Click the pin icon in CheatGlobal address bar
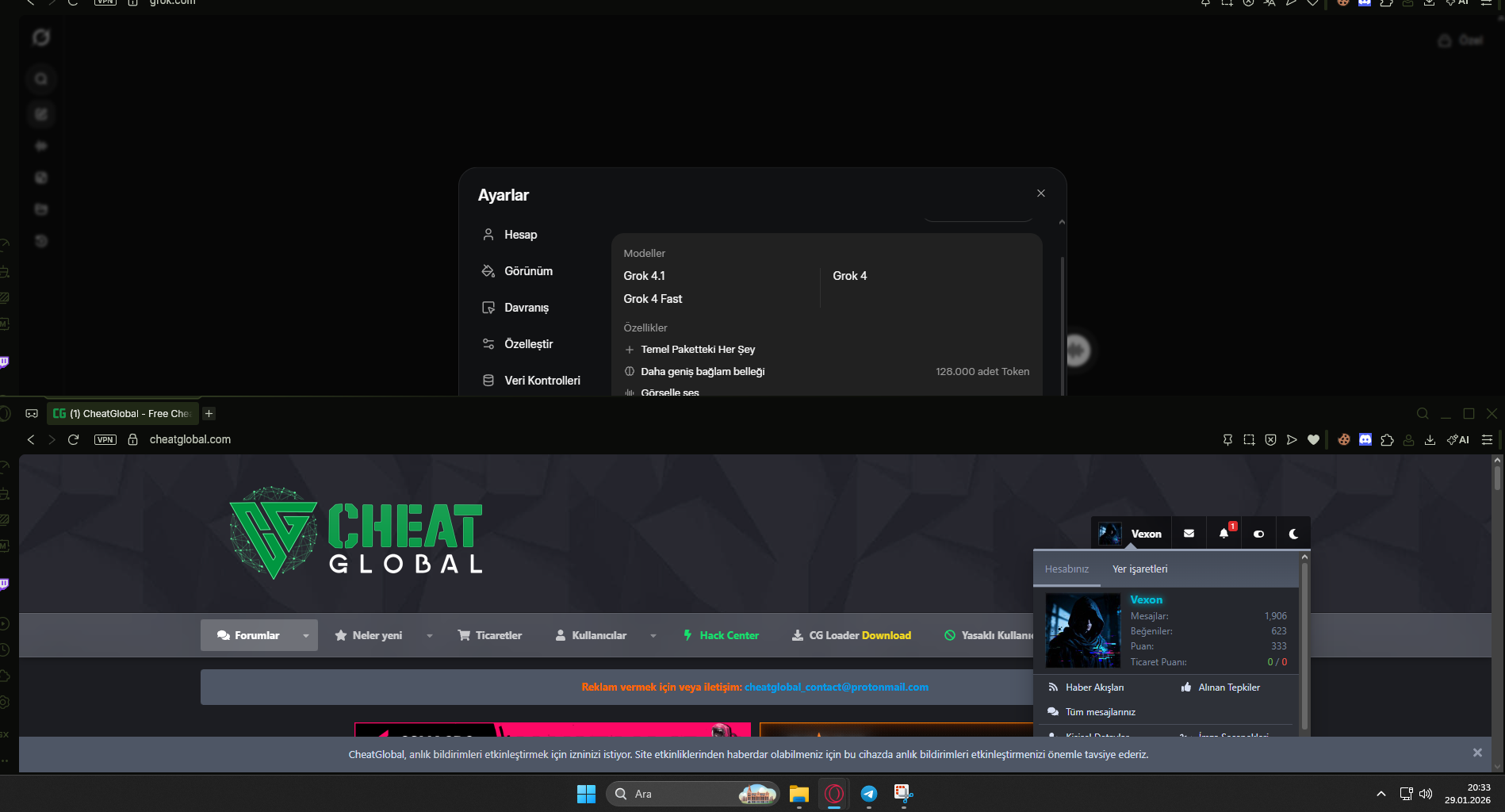 [x=1227, y=439]
